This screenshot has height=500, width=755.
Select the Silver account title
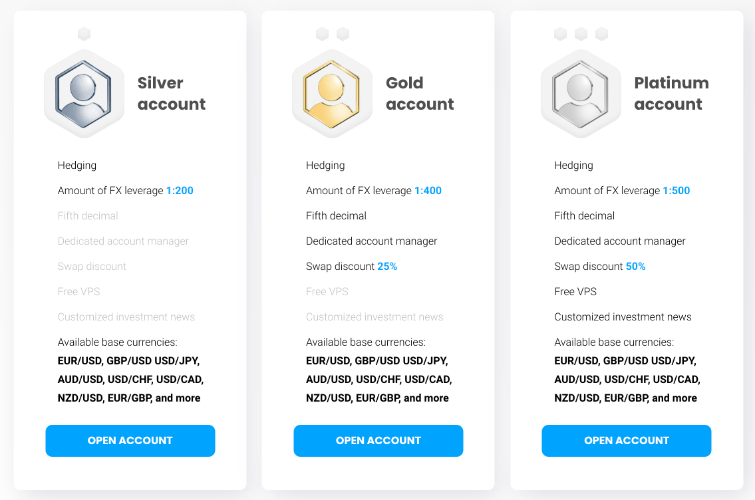coord(171,93)
